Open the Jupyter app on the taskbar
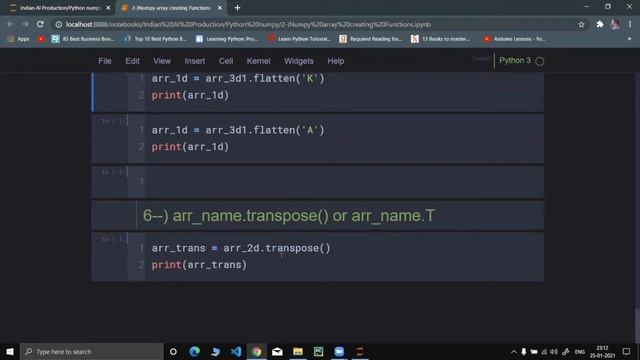Viewport: 640px width, 360px height. pyautogui.click(x=360, y=351)
